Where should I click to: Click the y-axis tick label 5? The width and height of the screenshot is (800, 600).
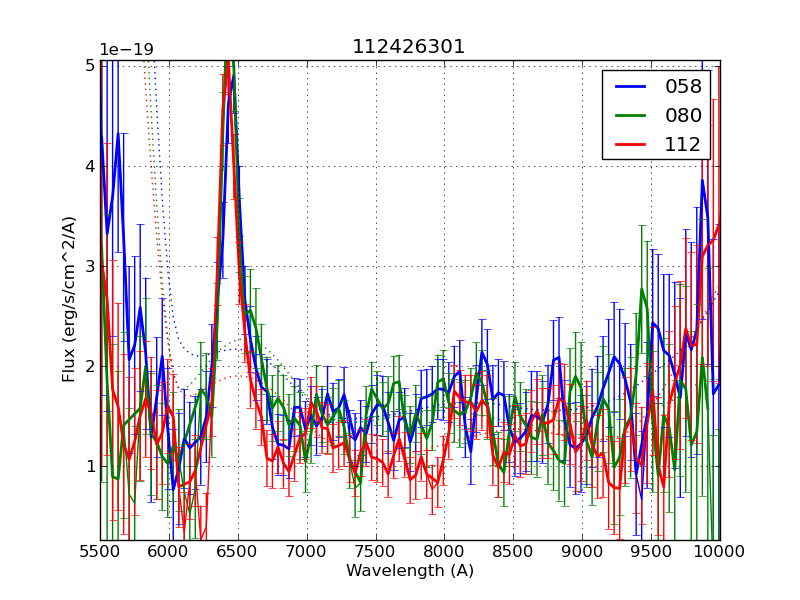pos(90,66)
